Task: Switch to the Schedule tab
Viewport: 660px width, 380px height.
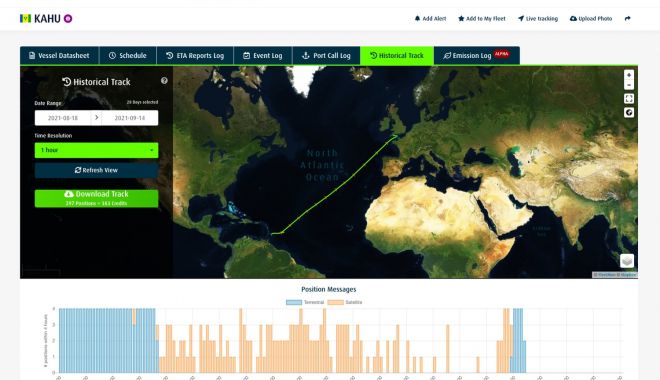Action: click(x=128, y=56)
